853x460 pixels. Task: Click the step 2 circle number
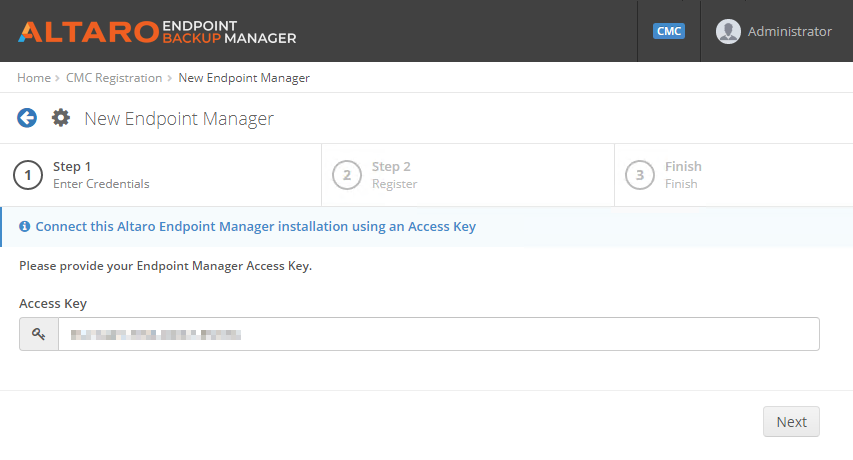[x=347, y=175]
